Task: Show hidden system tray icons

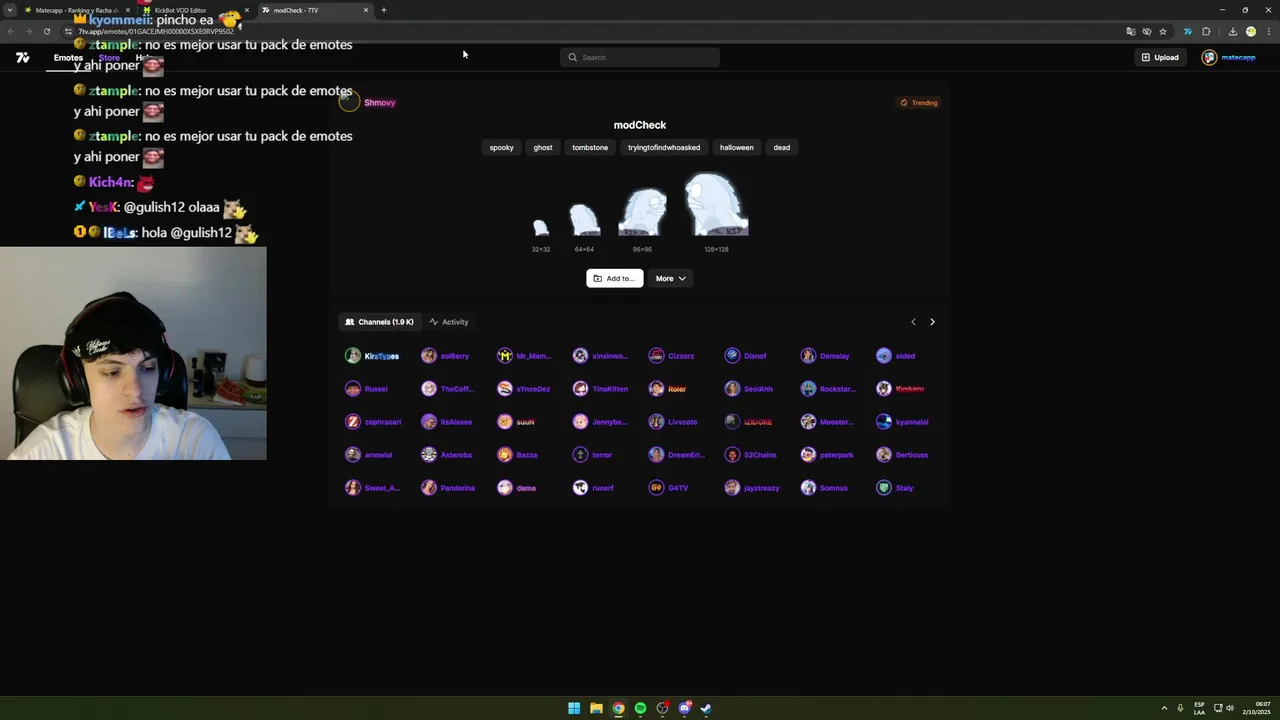Action: click(1164, 708)
